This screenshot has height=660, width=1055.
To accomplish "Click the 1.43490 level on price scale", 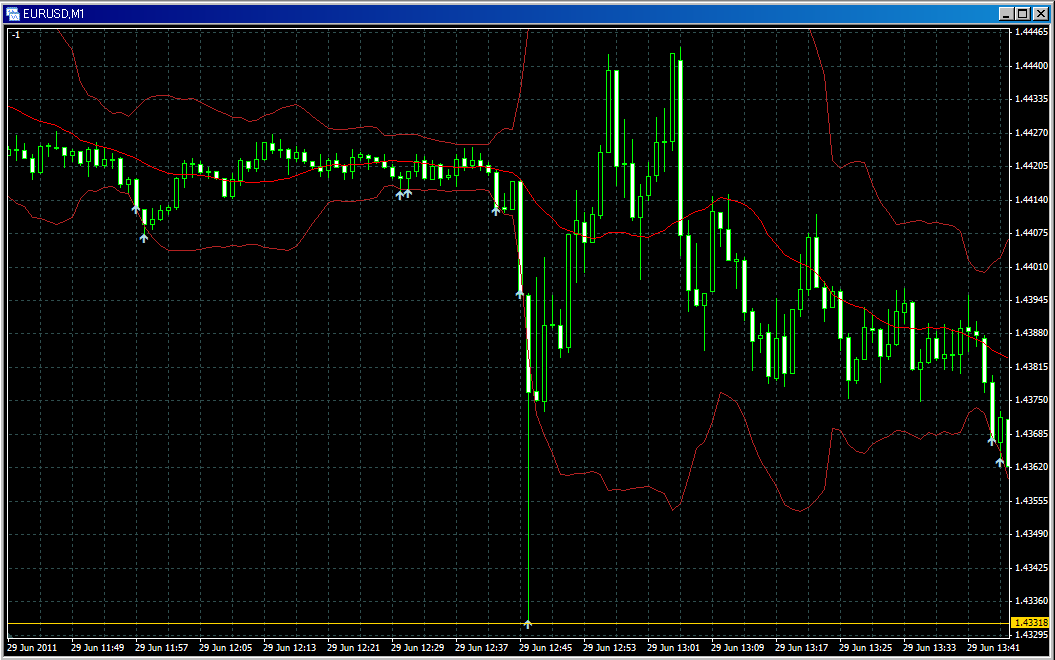I will (1030, 534).
